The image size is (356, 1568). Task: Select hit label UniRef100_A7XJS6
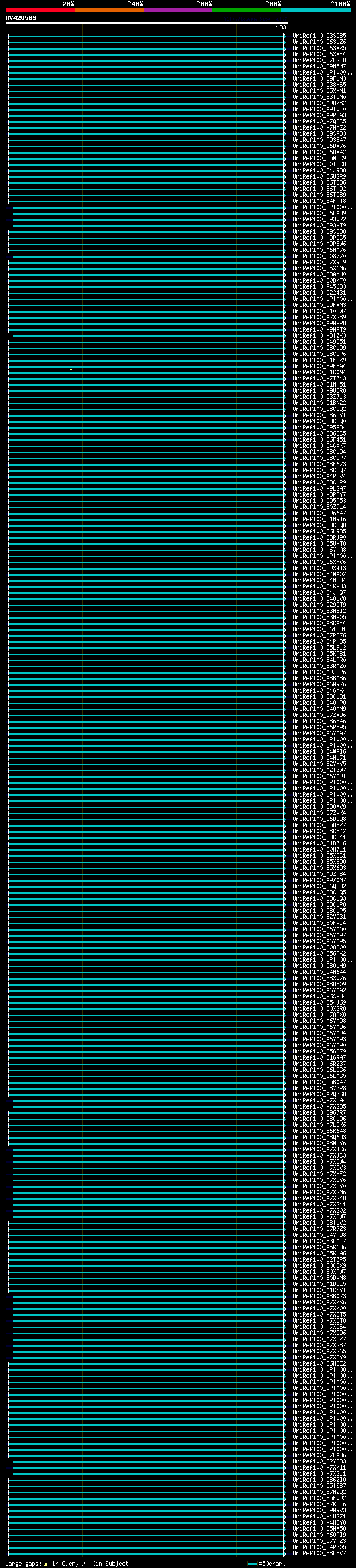tap(319, 1149)
